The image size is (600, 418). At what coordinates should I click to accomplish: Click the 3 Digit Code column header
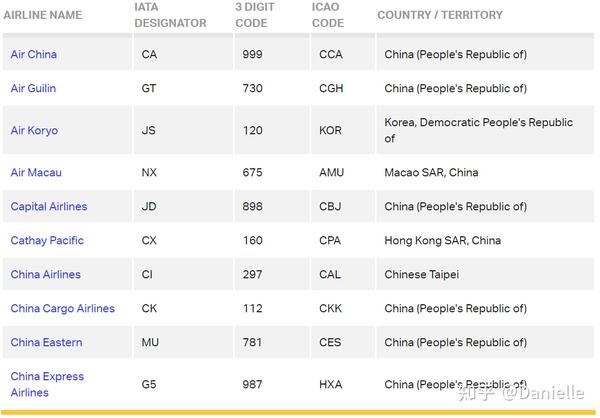tap(257, 15)
